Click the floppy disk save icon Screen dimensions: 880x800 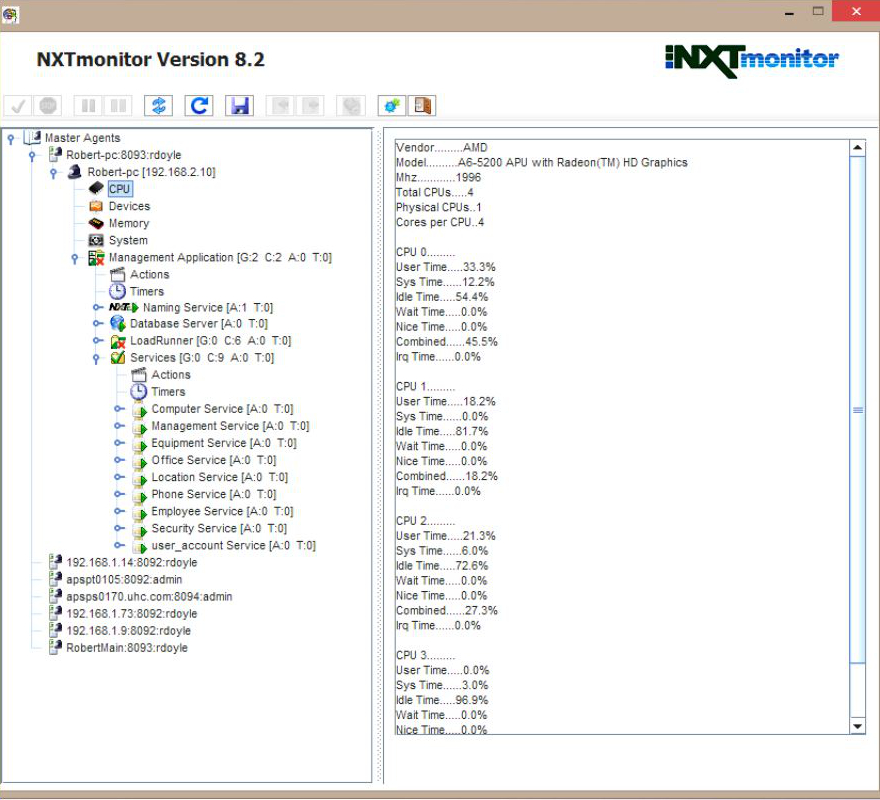click(239, 106)
